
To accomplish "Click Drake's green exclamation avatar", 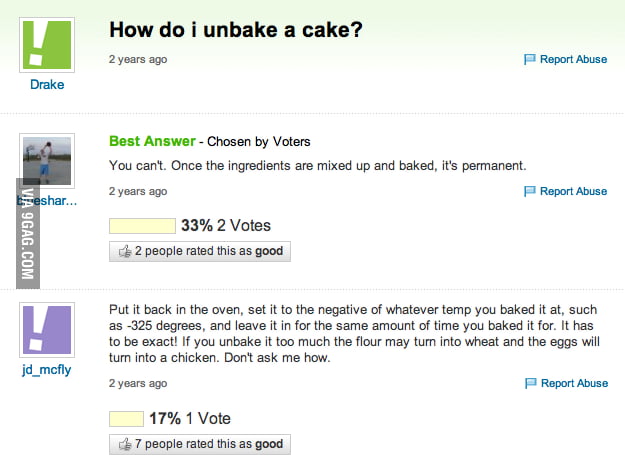I will [46, 43].
